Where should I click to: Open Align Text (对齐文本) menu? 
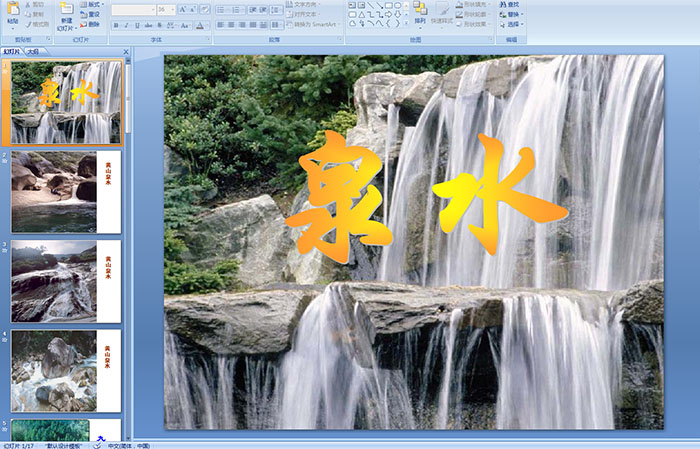[304, 14]
